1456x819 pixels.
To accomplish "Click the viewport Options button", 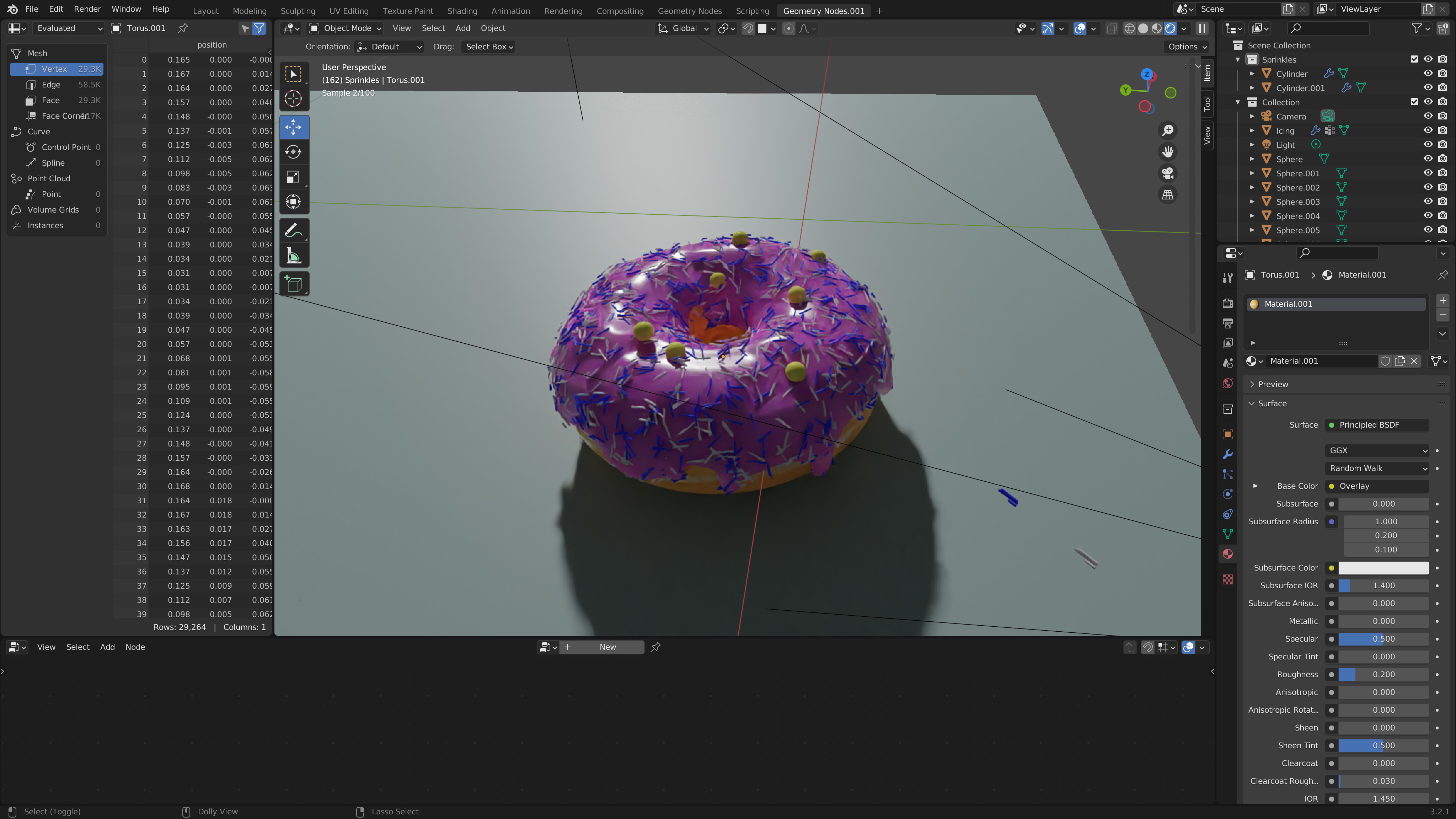I will tap(1187, 47).
